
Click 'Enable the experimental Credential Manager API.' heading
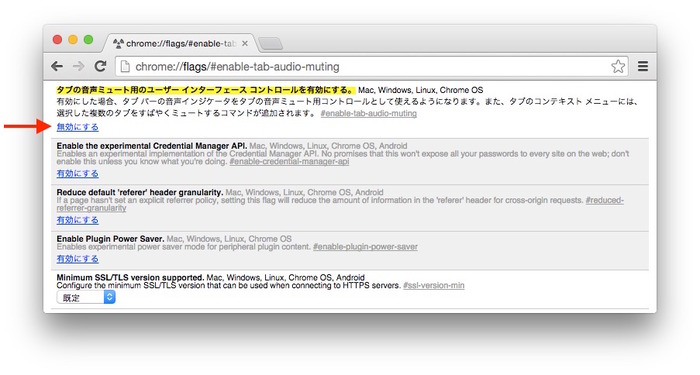[x=152, y=146]
